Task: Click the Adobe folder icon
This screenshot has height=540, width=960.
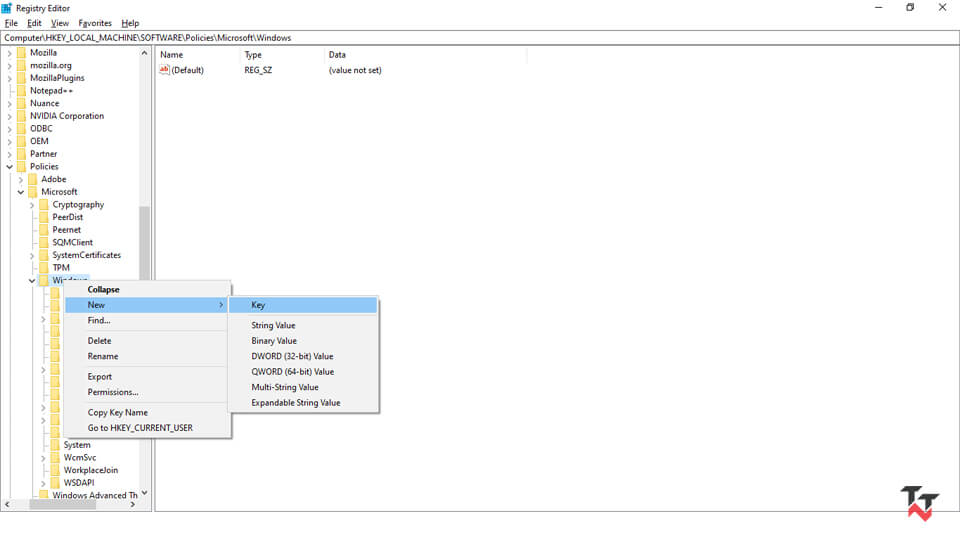Action: tap(32, 179)
